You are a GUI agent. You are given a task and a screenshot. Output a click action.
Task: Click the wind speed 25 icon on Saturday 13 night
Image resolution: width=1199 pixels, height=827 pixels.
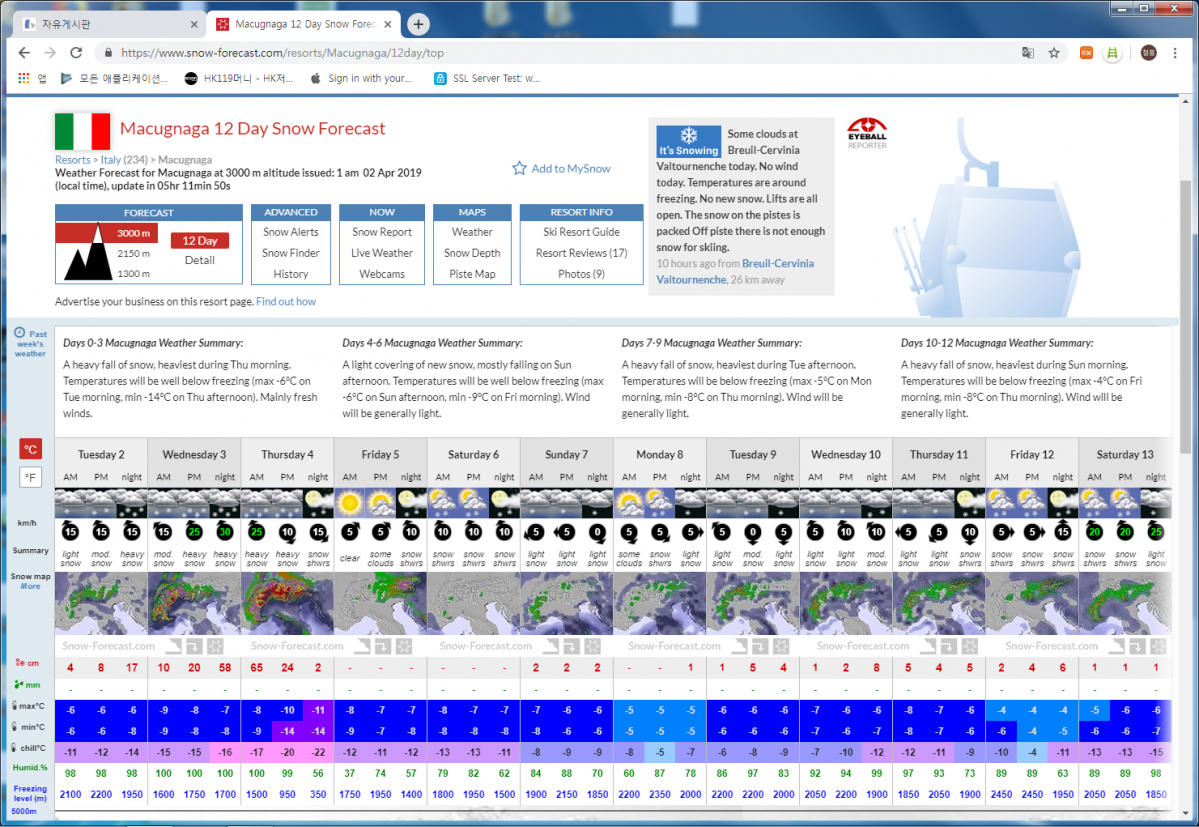point(1155,532)
